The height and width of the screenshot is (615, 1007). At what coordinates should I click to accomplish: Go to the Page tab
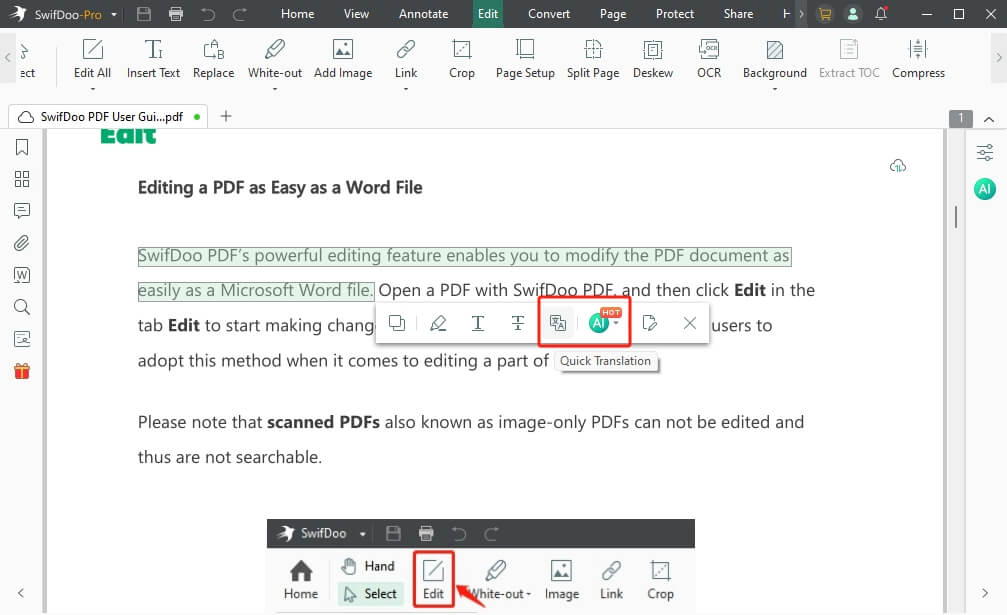point(613,13)
